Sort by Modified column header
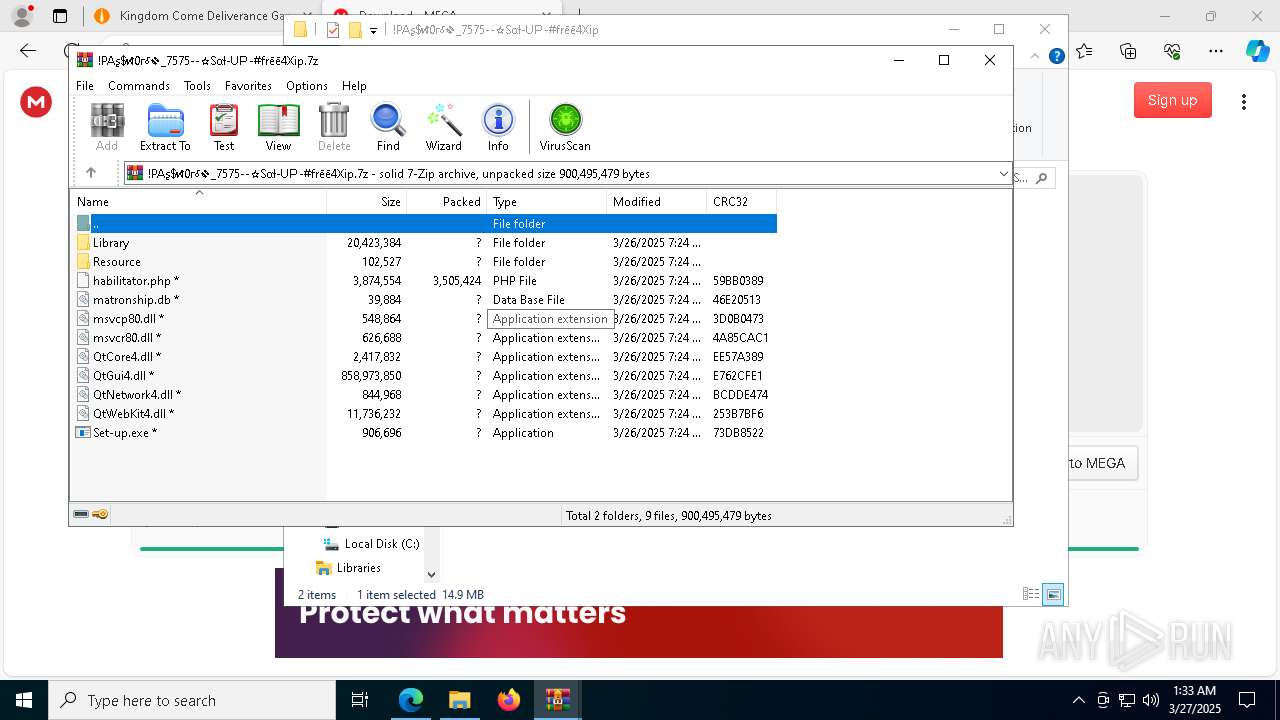Image resolution: width=1280 pixels, height=720 pixels. point(656,202)
